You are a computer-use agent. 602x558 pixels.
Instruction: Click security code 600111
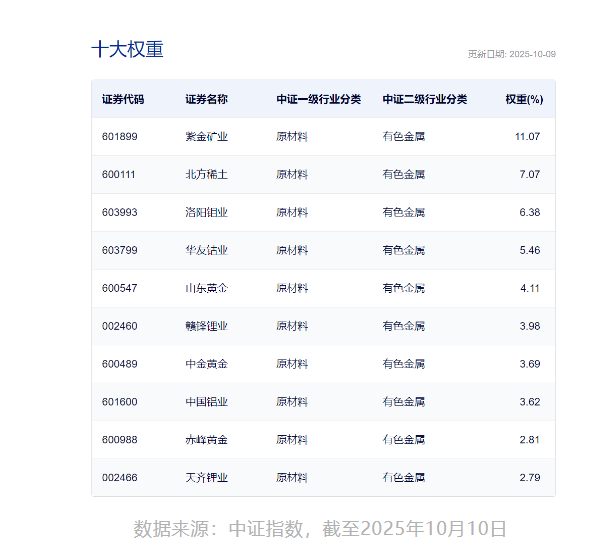[x=119, y=175]
